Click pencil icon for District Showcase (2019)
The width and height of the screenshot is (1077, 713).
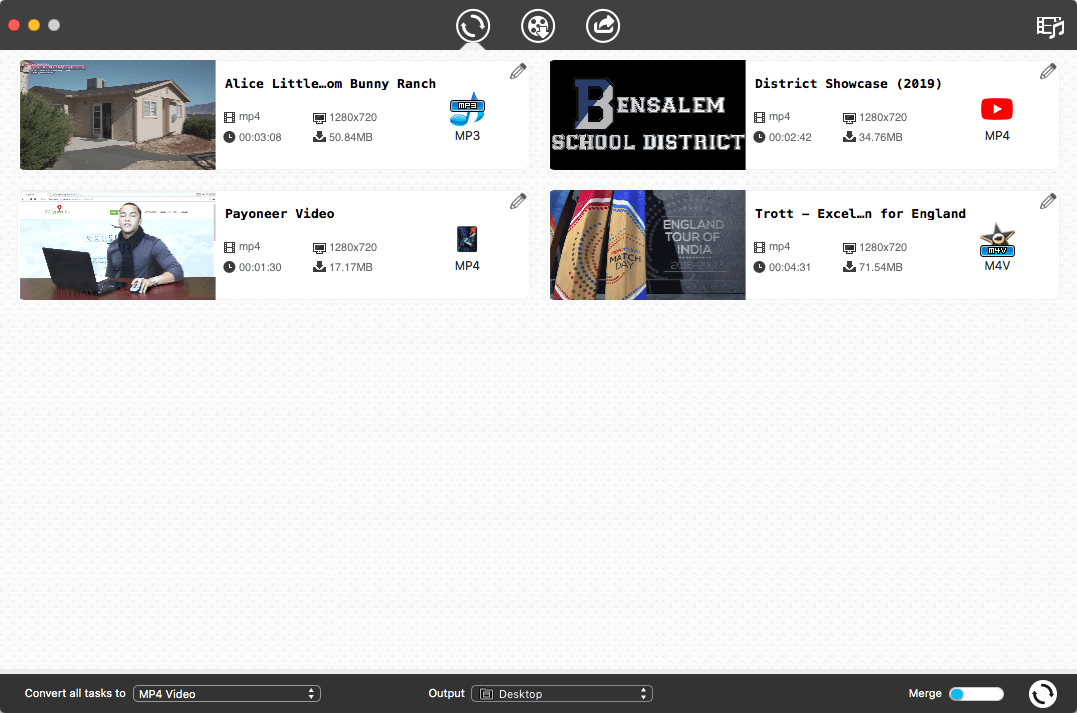1047,71
